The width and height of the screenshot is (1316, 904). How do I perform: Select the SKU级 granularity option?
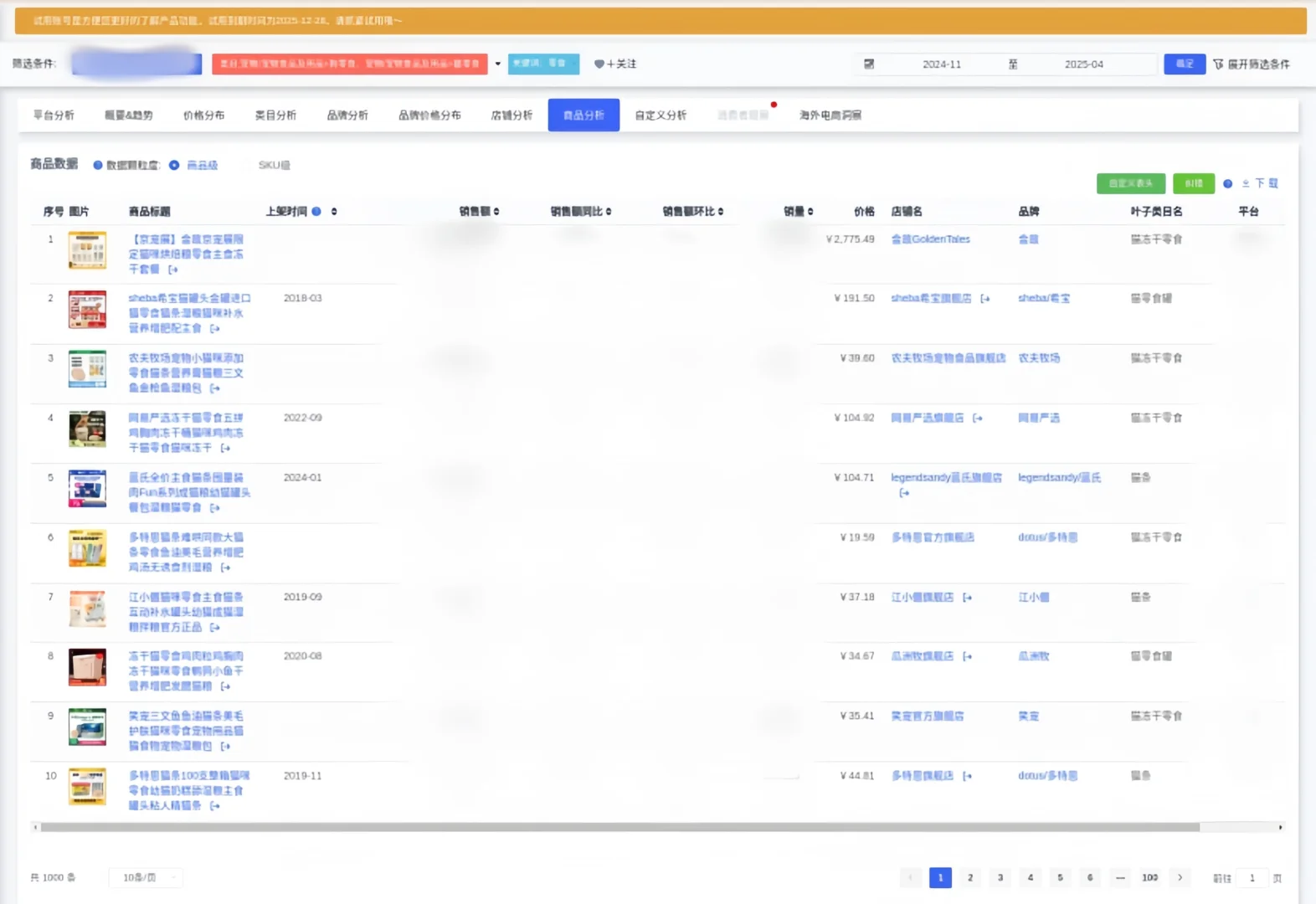pyautogui.click(x=274, y=166)
